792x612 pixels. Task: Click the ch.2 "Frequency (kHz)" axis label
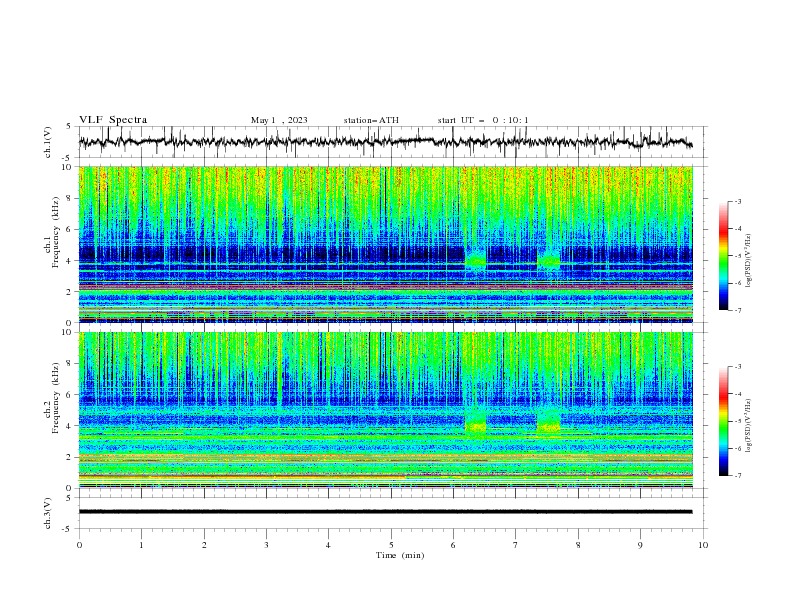point(56,397)
